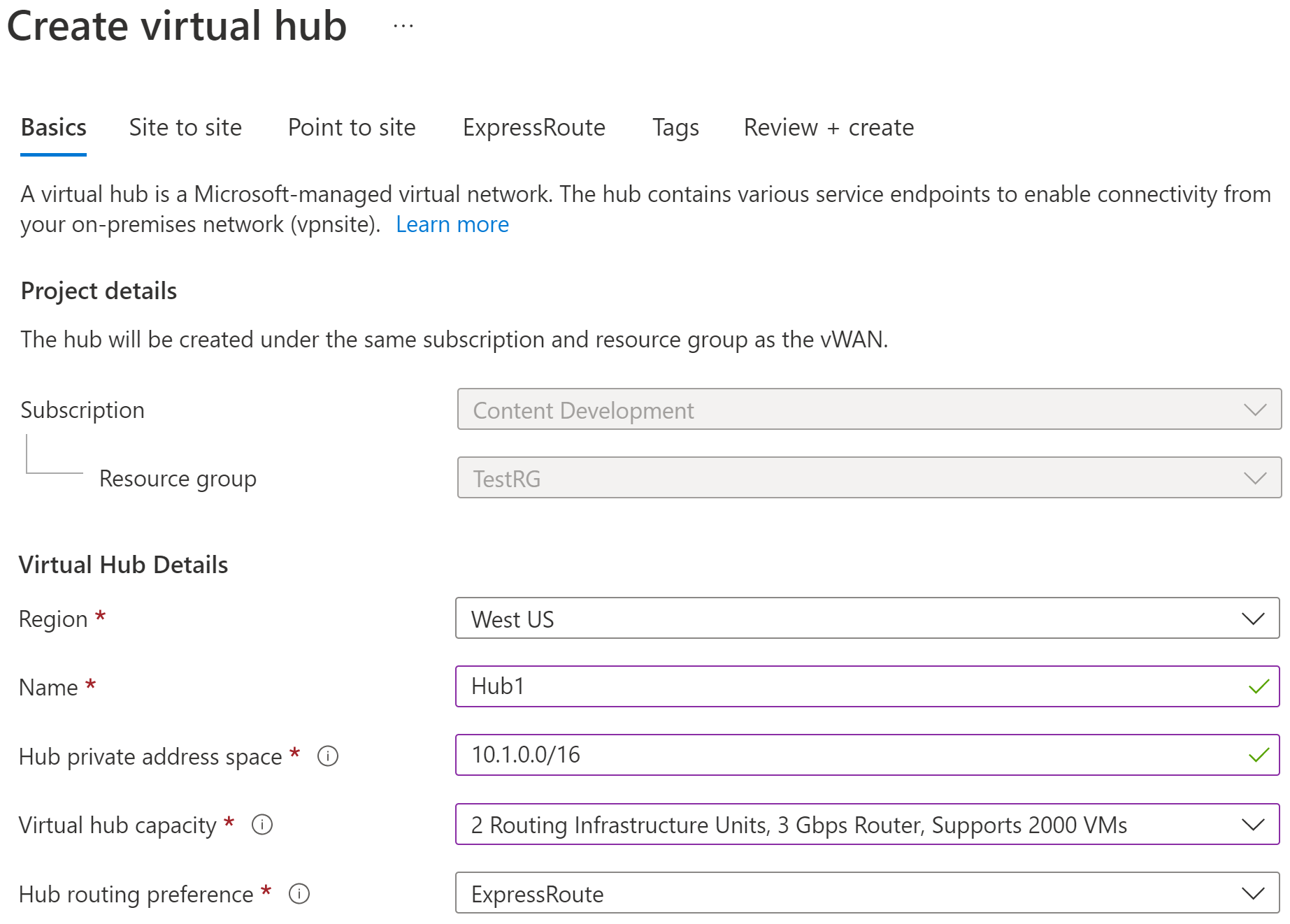
Task: Click the Hub private address space input field
Action: (x=769, y=755)
